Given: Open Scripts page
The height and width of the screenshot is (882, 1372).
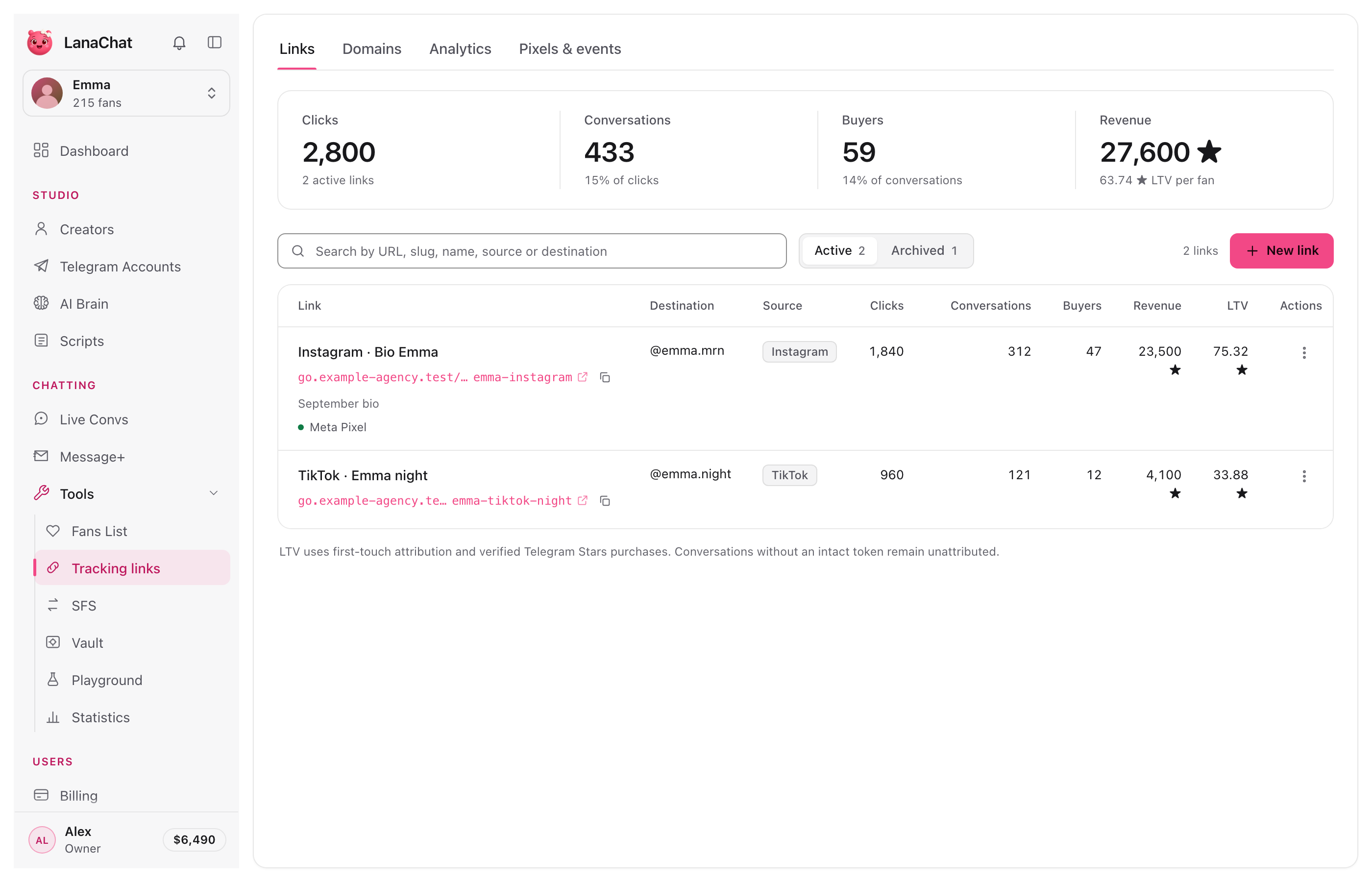Looking at the screenshot, I should pyautogui.click(x=126, y=341).
